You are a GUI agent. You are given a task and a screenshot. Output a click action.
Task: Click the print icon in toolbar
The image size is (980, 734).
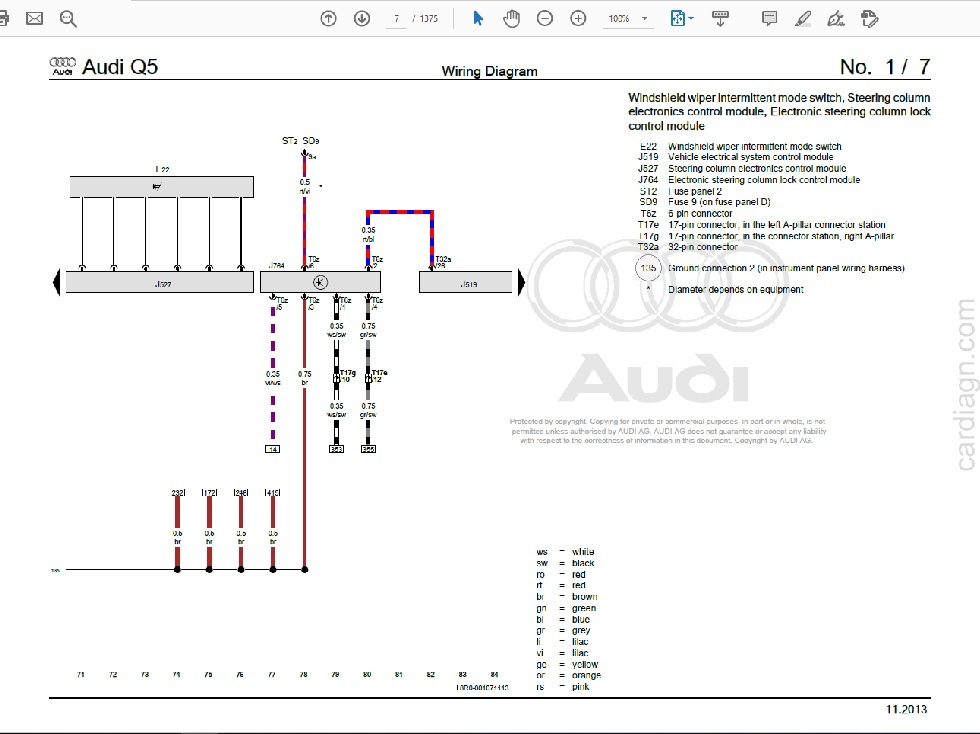4,19
